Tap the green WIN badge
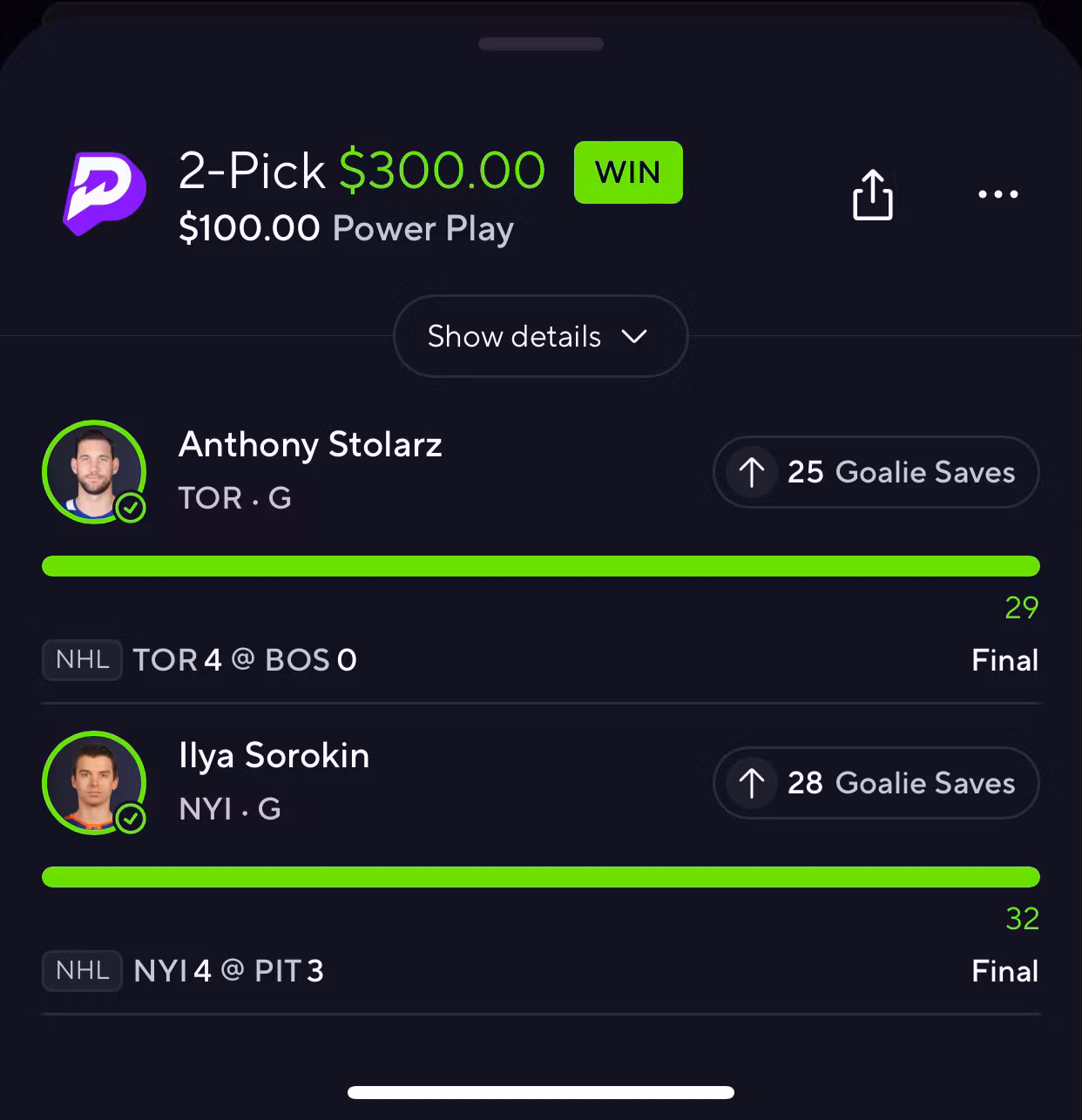This screenshot has width=1082, height=1120. tap(628, 172)
